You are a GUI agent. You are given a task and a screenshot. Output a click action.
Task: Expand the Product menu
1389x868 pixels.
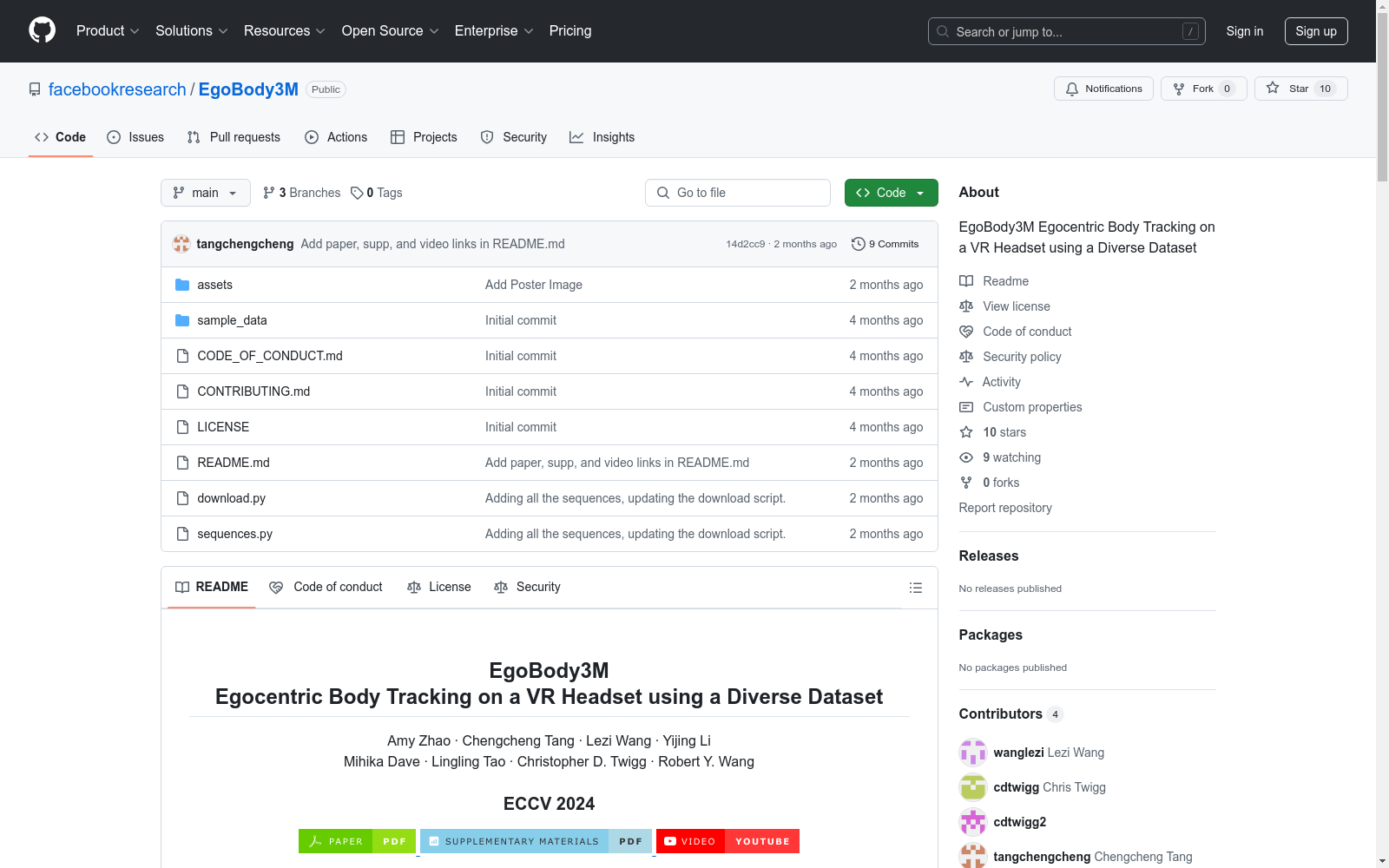(108, 31)
